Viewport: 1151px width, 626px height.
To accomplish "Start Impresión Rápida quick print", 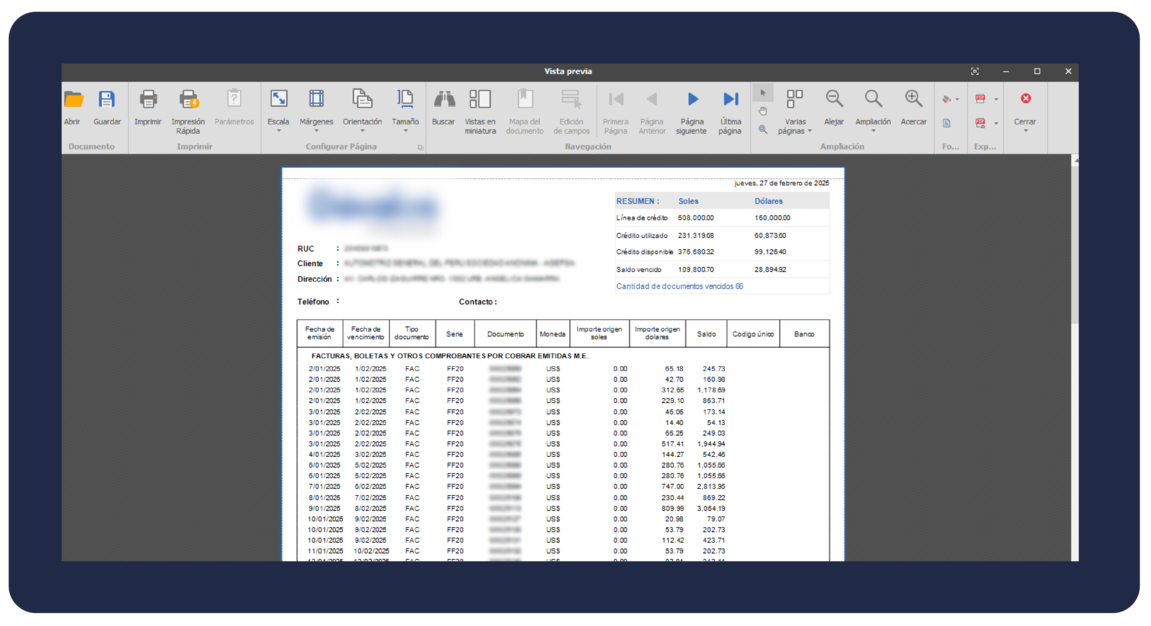I will (188, 100).
